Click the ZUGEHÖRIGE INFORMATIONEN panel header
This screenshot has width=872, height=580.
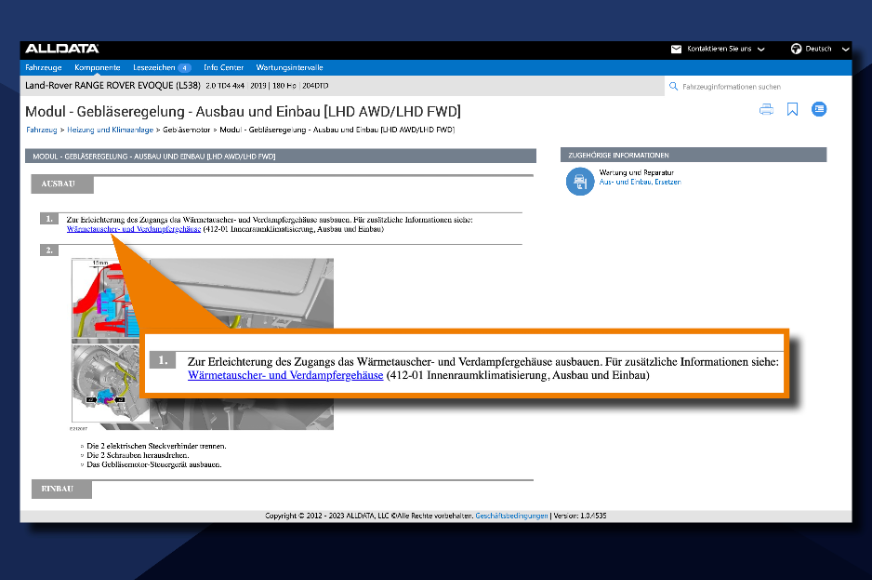point(693,155)
